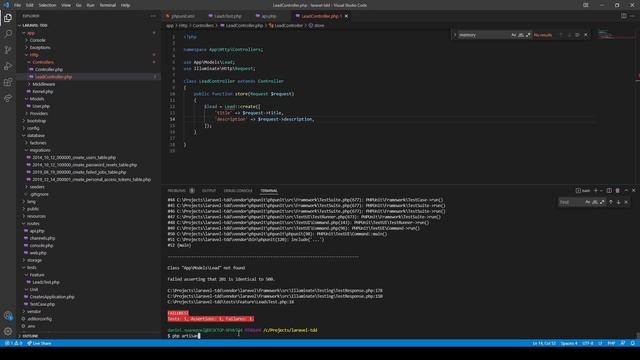Click the split editor icon at top right
Viewport: 640px width, 360px height.
[624, 16]
